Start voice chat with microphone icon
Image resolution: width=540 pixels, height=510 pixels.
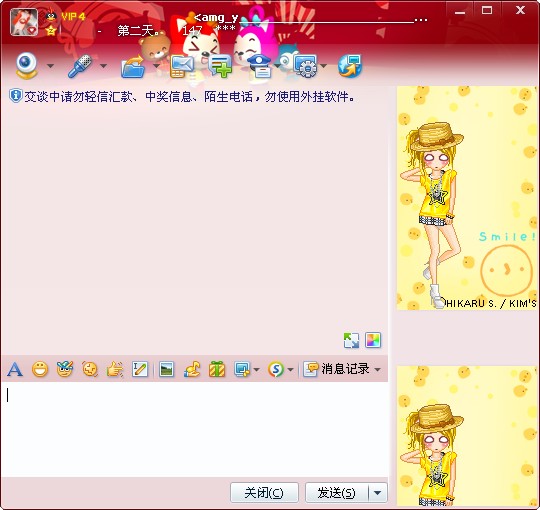point(80,65)
